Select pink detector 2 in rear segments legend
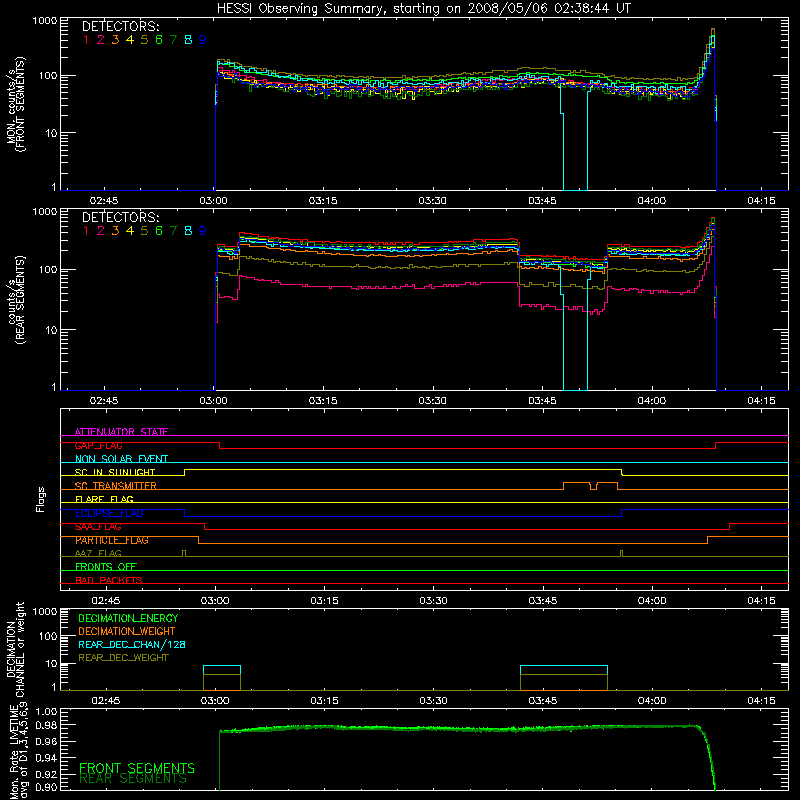 click(101, 231)
